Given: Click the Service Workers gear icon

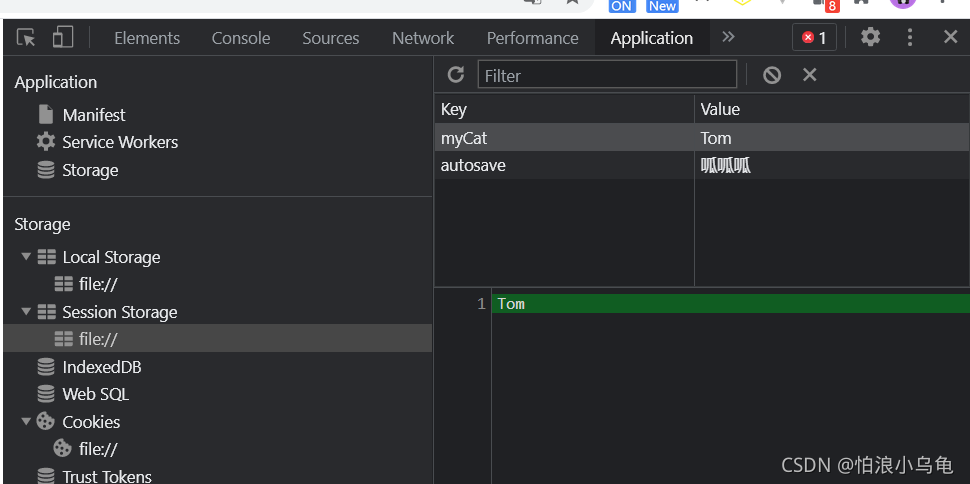Looking at the screenshot, I should (x=46, y=142).
